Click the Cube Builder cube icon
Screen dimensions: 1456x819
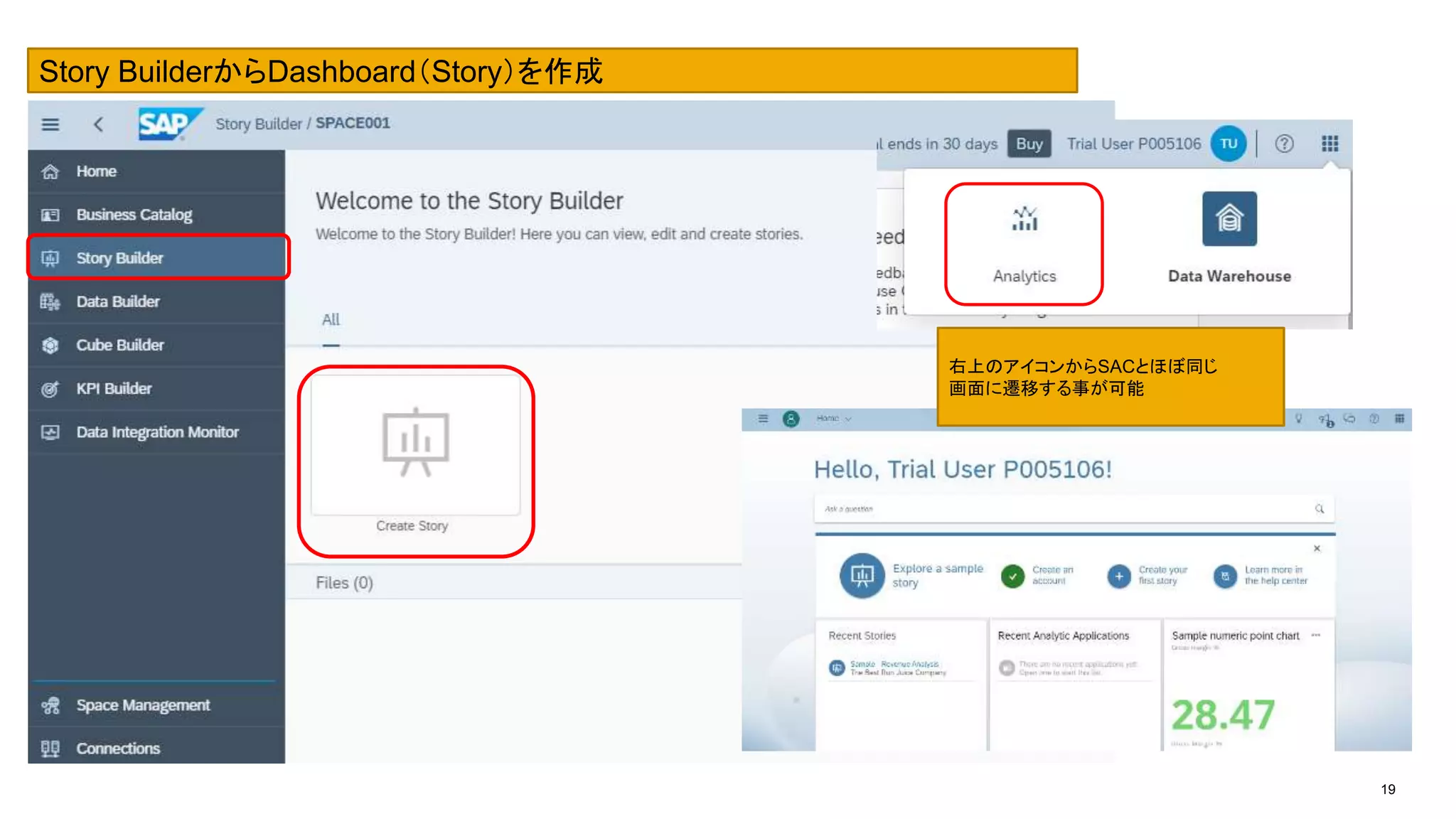tap(50, 345)
